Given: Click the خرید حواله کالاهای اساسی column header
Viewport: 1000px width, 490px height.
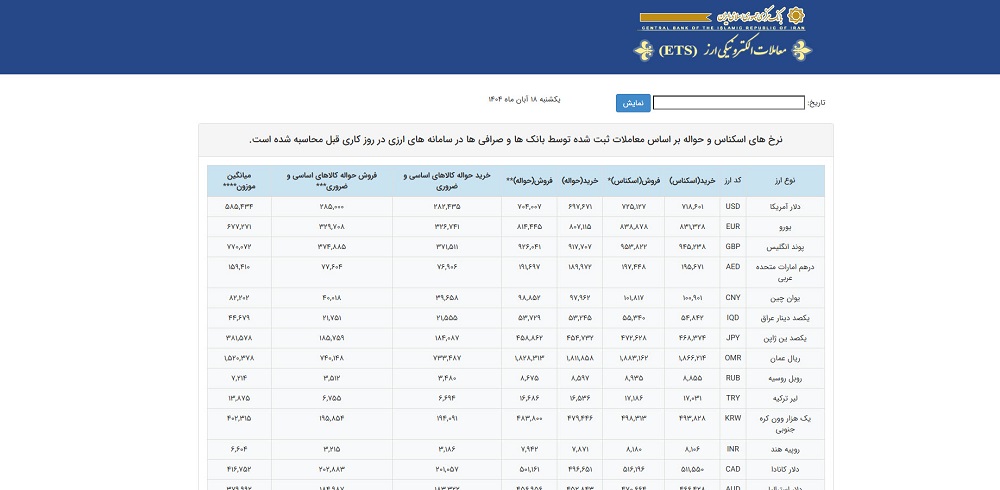Looking at the screenshot, I should coord(447,181).
